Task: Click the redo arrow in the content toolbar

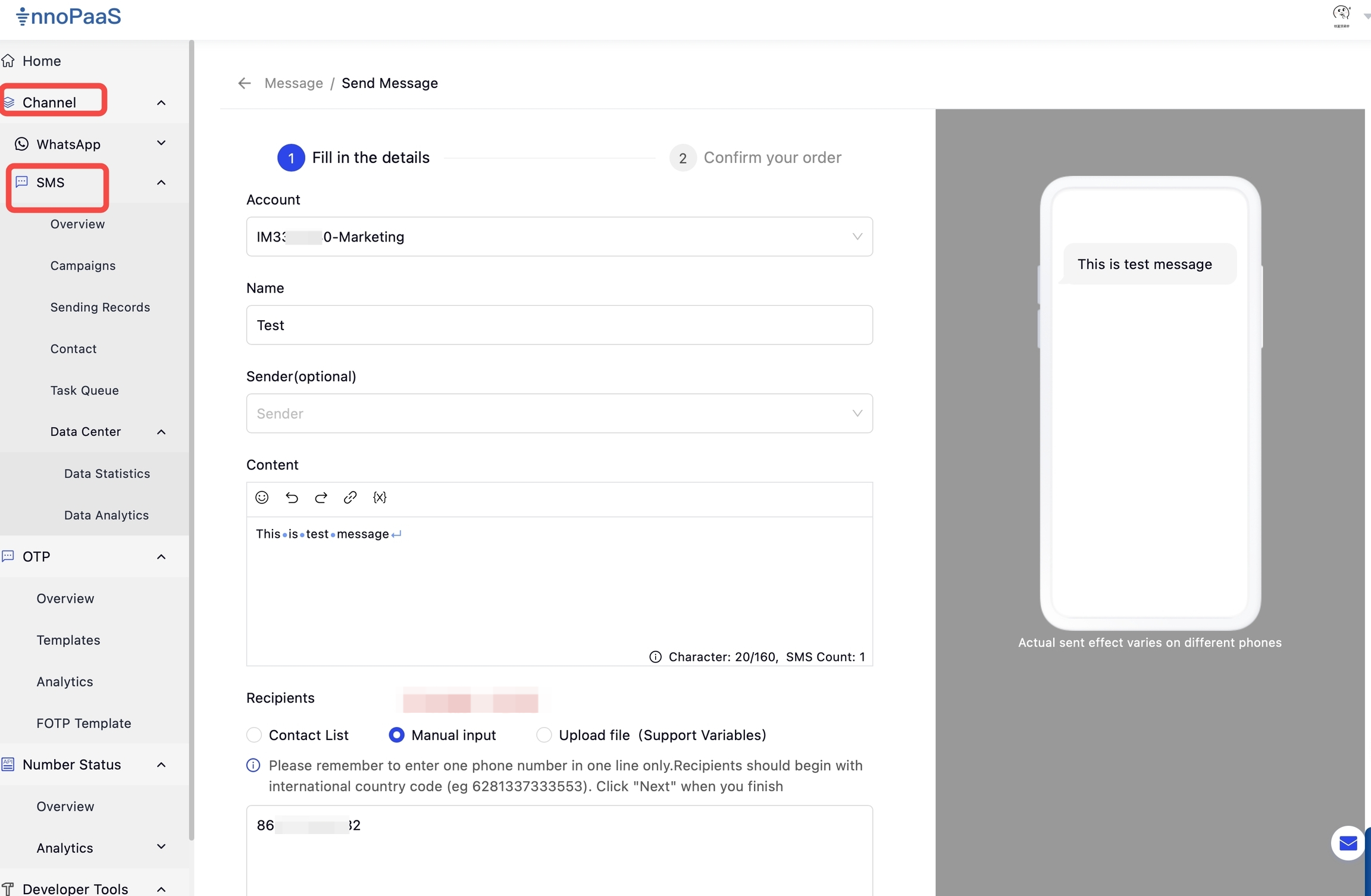Action: 321,497
